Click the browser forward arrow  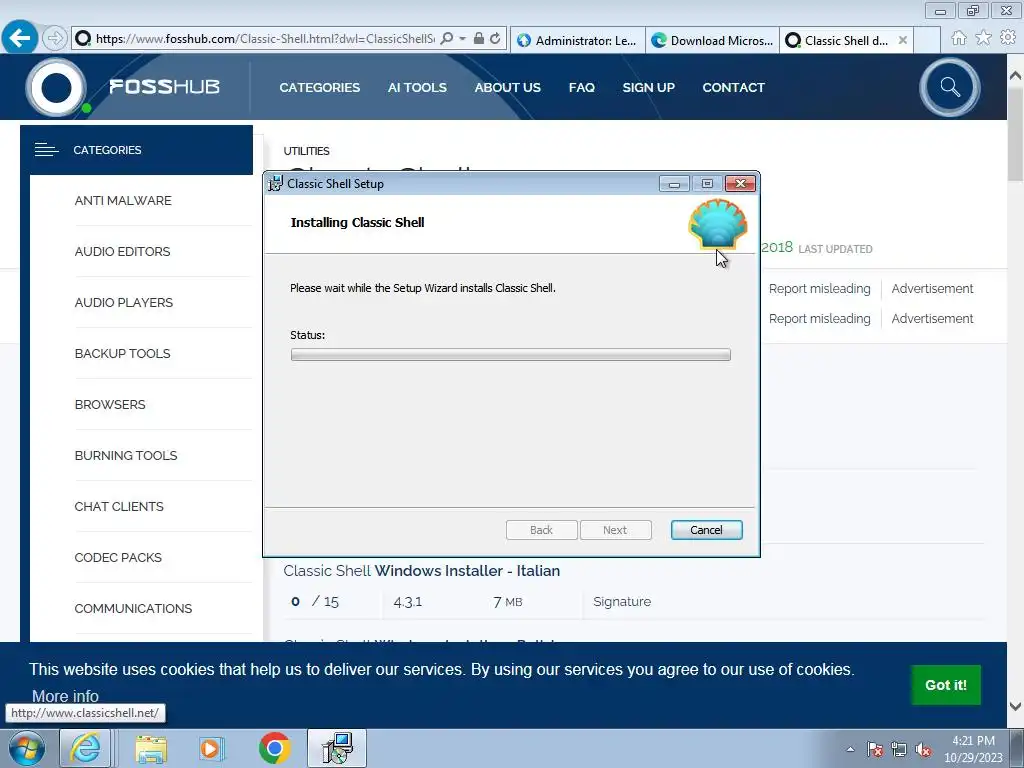55,39
